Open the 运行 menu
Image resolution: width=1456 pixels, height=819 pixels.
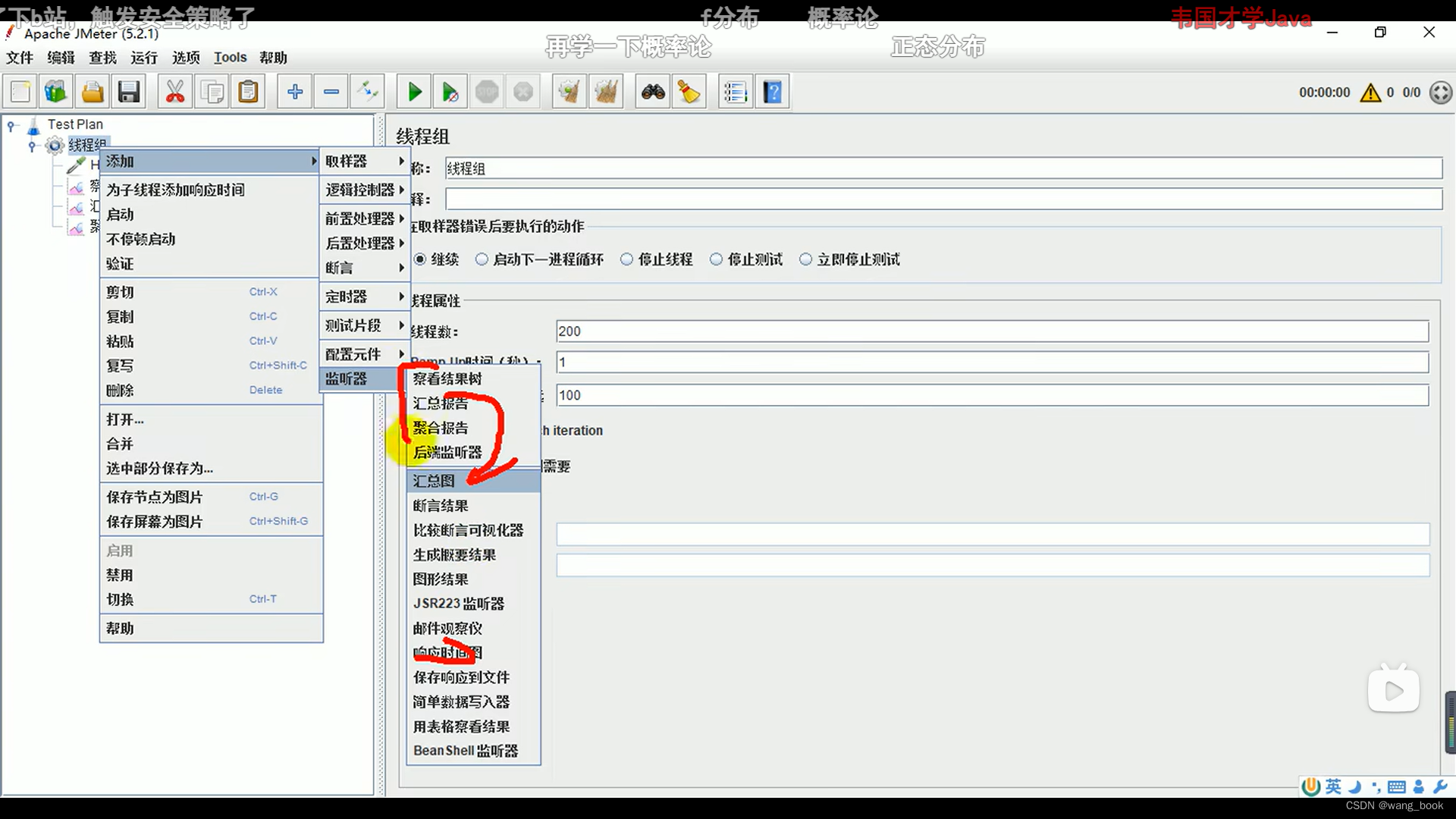pyautogui.click(x=144, y=58)
